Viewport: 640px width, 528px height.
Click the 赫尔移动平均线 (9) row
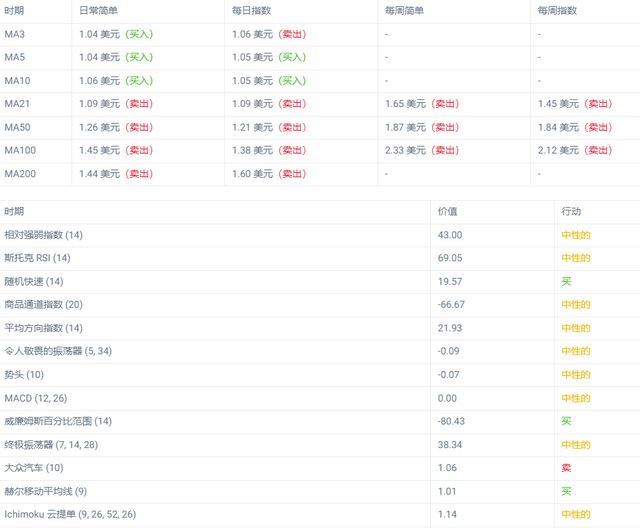point(320,491)
